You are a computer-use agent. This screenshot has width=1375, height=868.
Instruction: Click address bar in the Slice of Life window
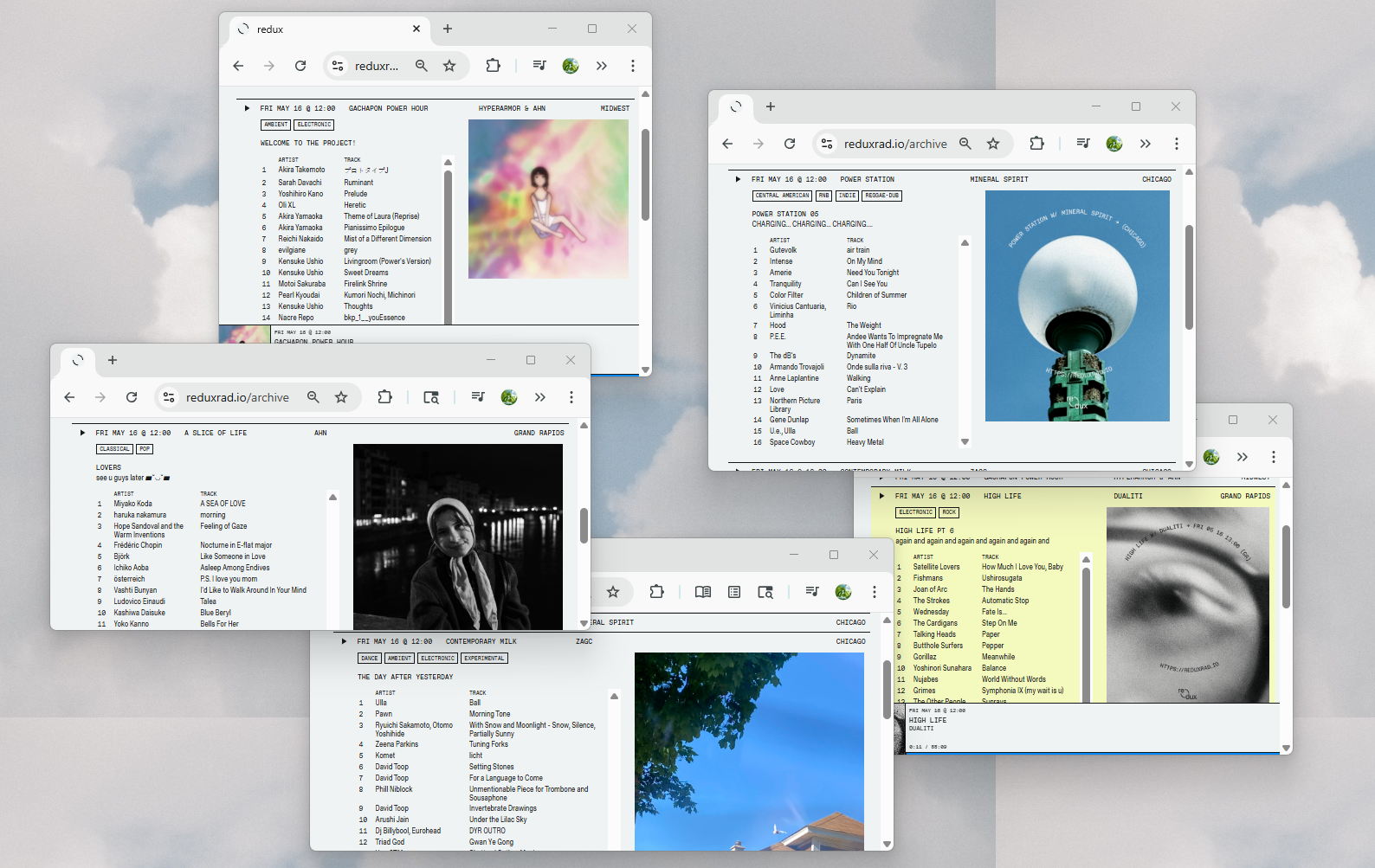point(237,397)
